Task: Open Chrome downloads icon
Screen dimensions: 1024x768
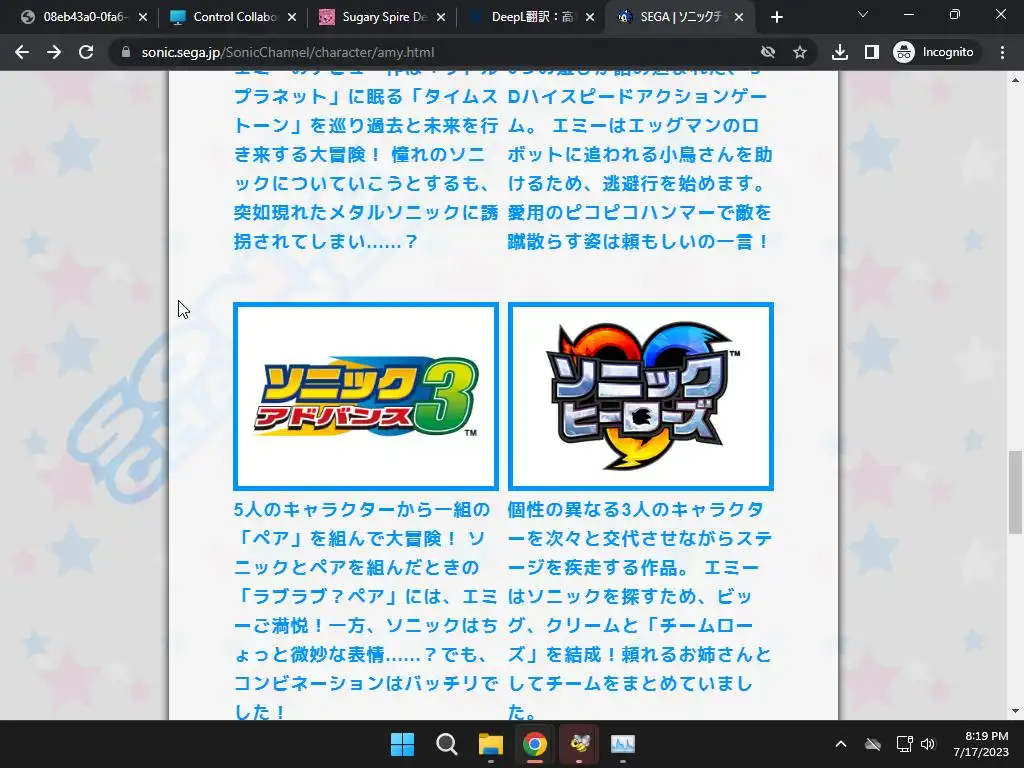Action: tap(840, 52)
